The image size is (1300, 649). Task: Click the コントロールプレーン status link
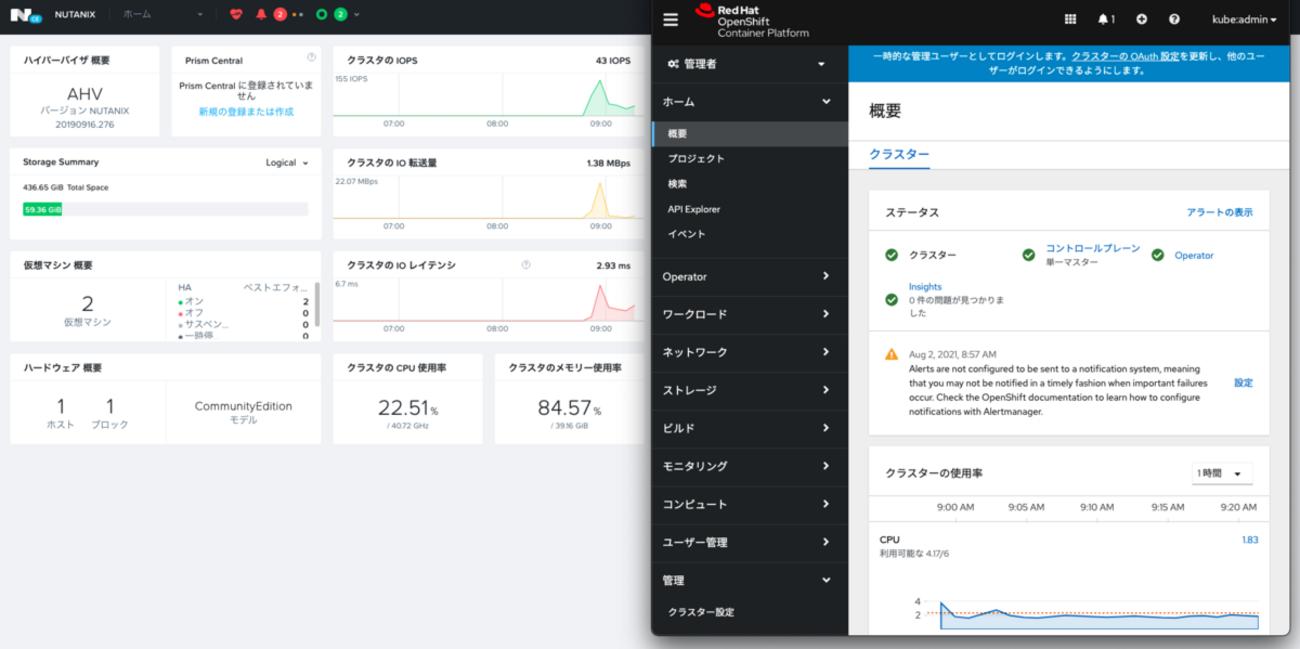(1093, 248)
